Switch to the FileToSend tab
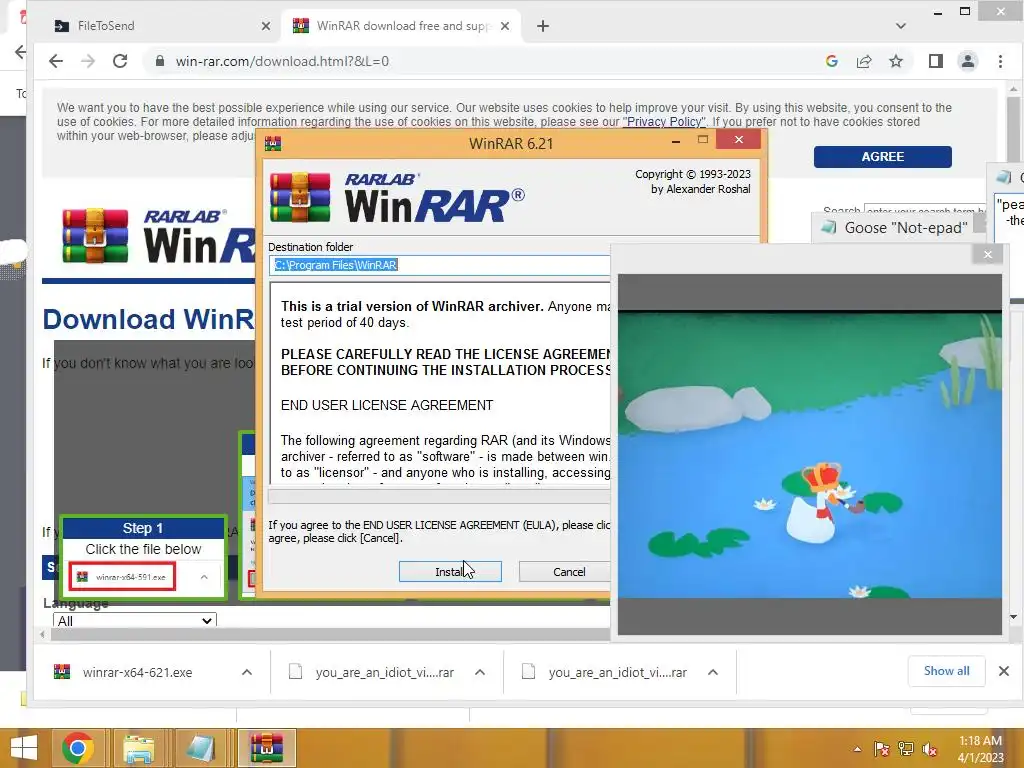Image resolution: width=1024 pixels, height=768 pixels. (x=106, y=26)
